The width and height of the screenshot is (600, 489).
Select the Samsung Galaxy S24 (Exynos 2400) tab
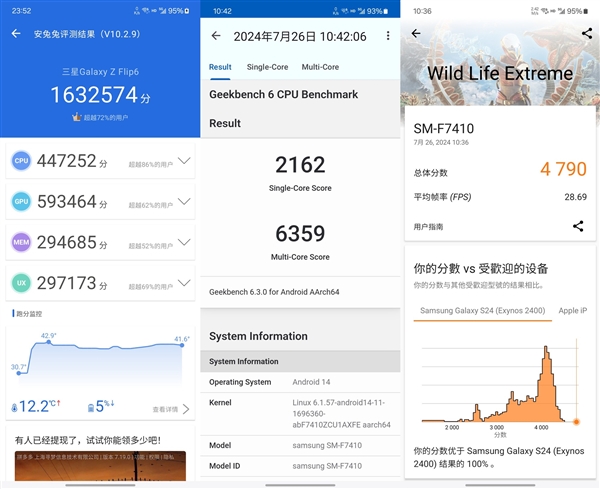(482, 311)
